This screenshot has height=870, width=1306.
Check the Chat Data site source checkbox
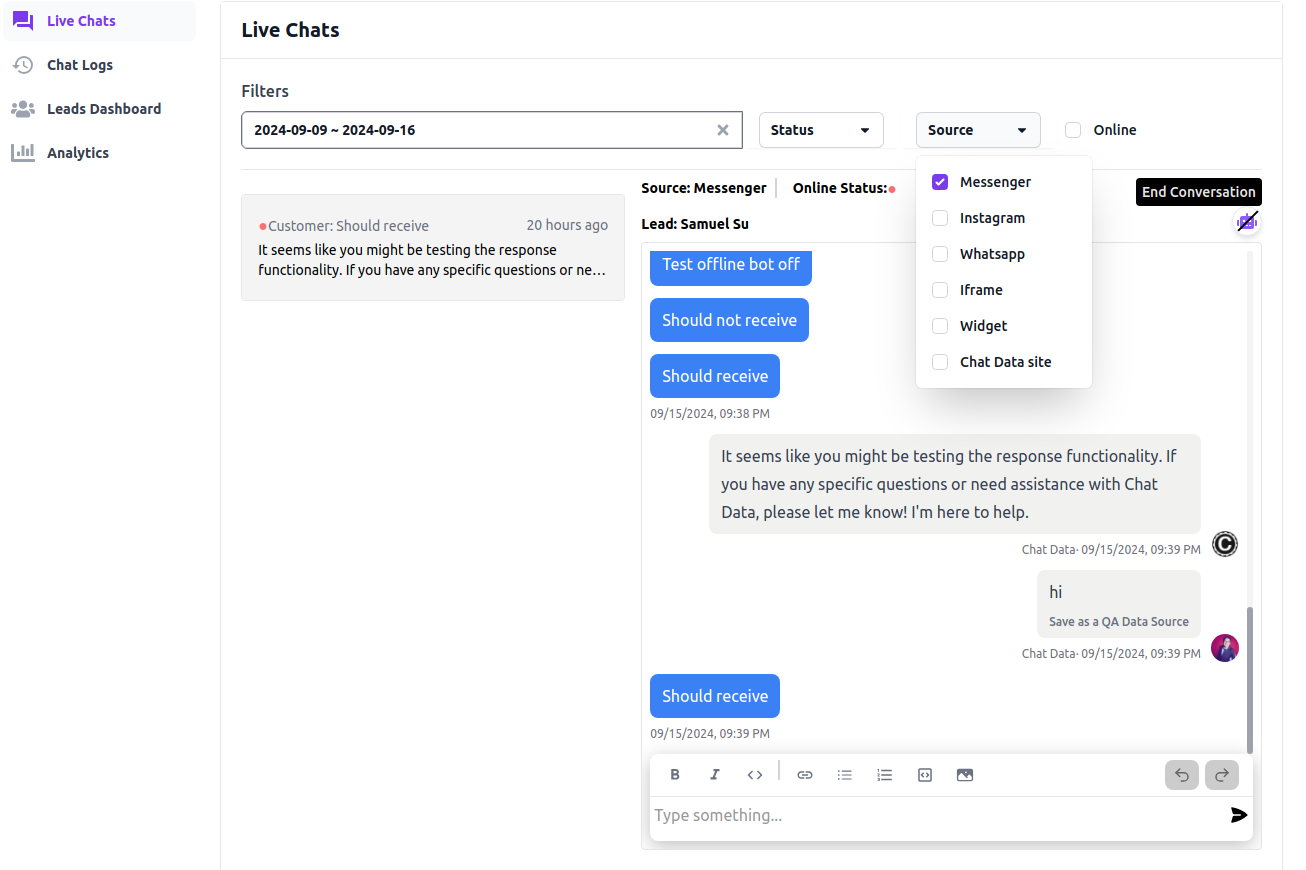(x=940, y=362)
